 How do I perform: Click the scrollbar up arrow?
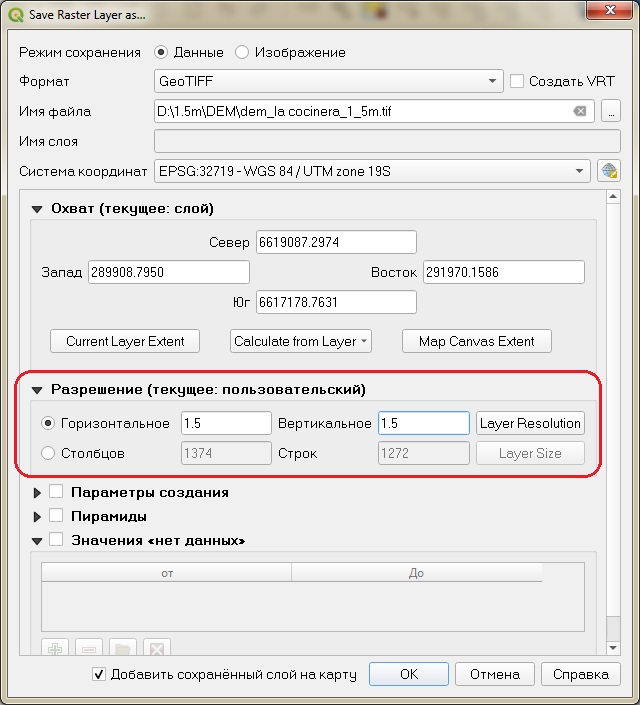(613, 197)
